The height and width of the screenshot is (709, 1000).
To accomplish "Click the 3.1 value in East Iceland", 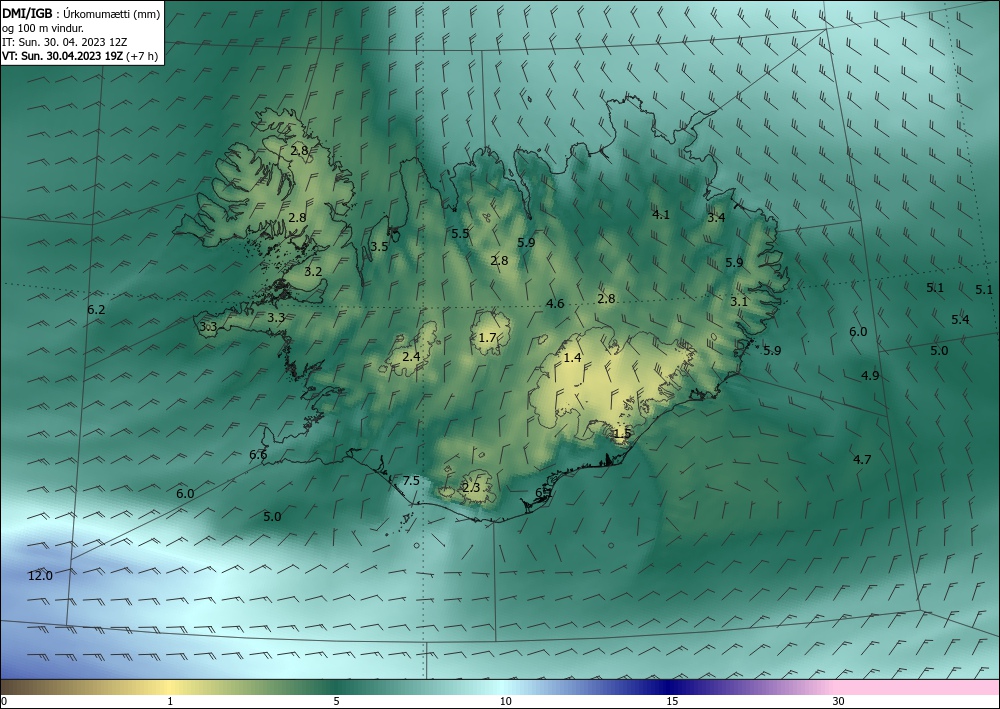I will point(739,302).
